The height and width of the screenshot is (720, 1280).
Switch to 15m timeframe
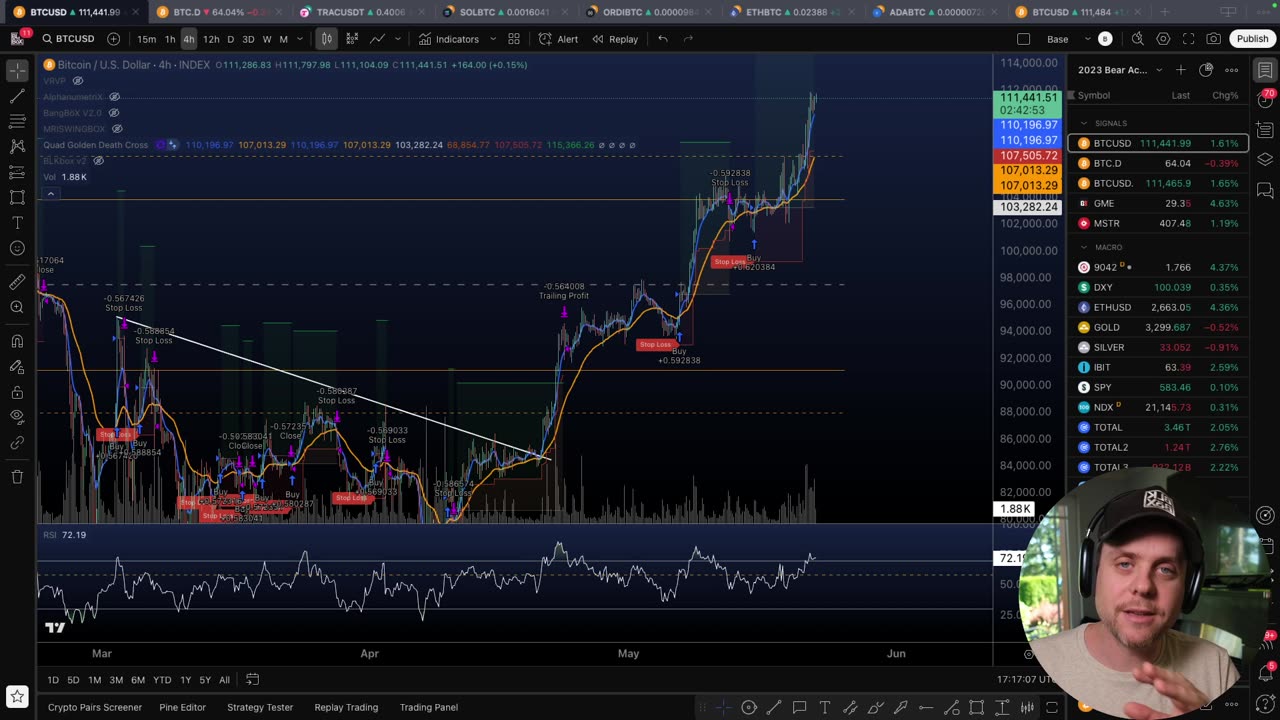coord(147,39)
